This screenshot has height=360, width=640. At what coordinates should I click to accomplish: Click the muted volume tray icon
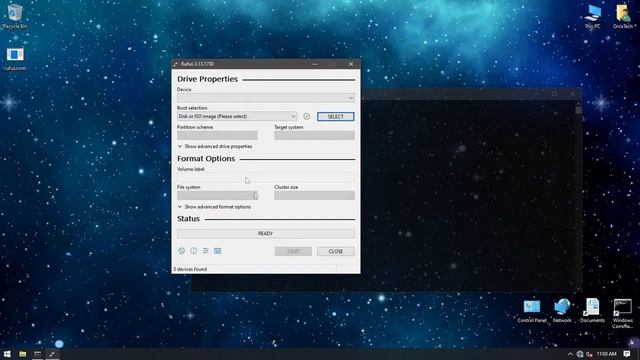[x=589, y=354]
